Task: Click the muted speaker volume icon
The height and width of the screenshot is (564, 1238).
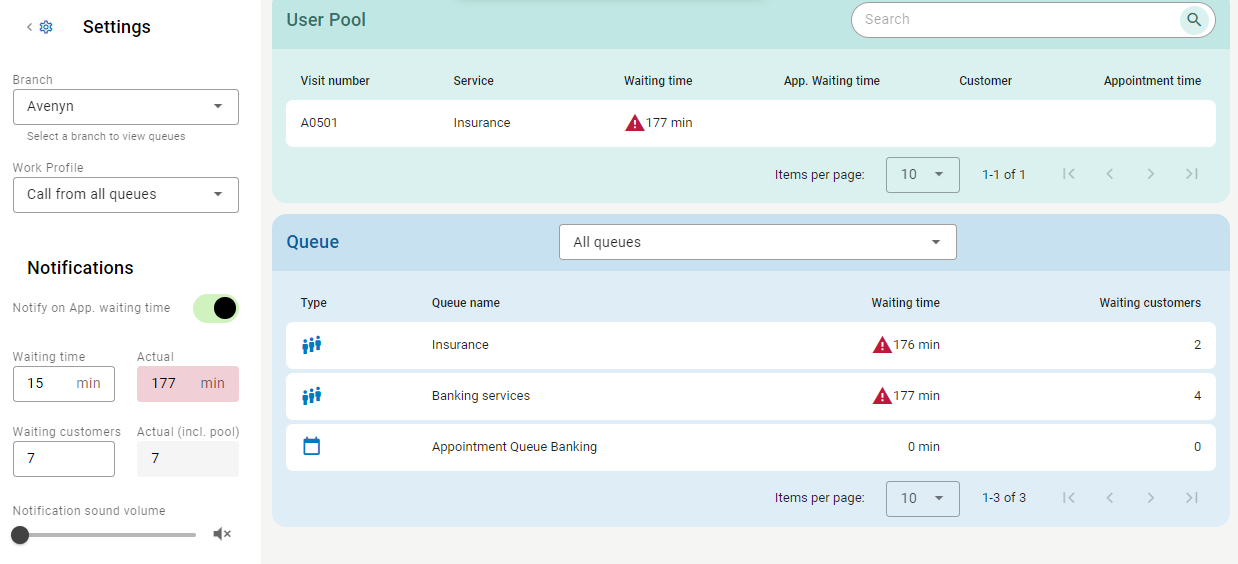Action: [222, 534]
